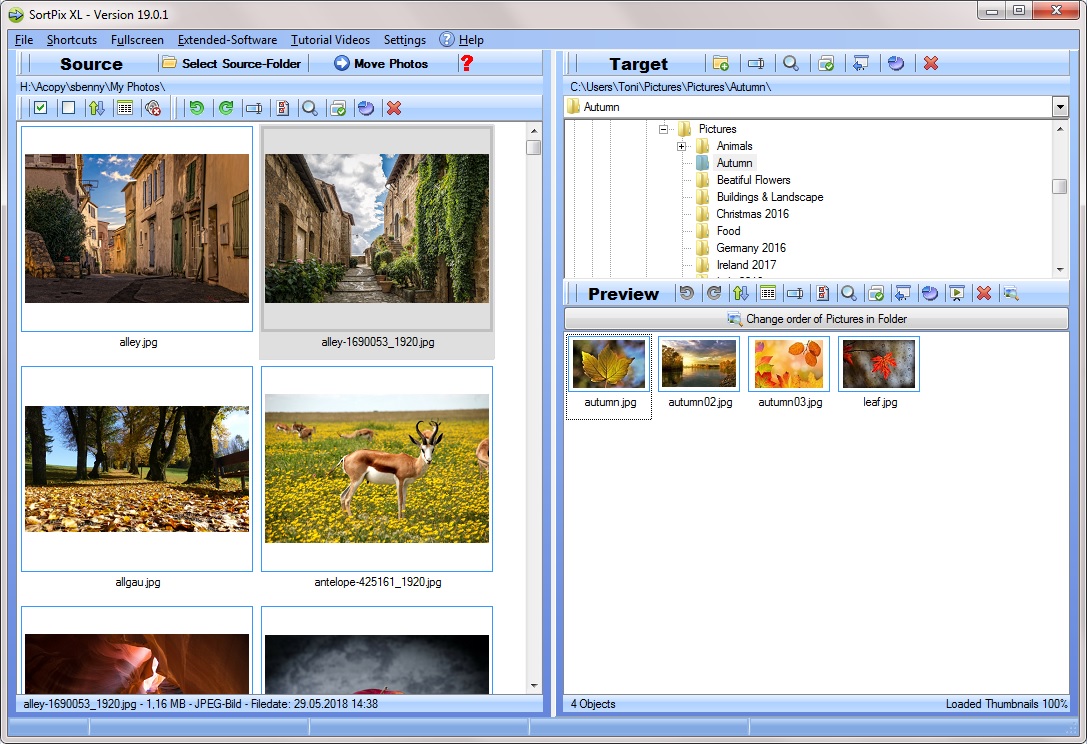Open the pie-chart disk usage icon in Target
The image size is (1087, 744).
[896, 63]
